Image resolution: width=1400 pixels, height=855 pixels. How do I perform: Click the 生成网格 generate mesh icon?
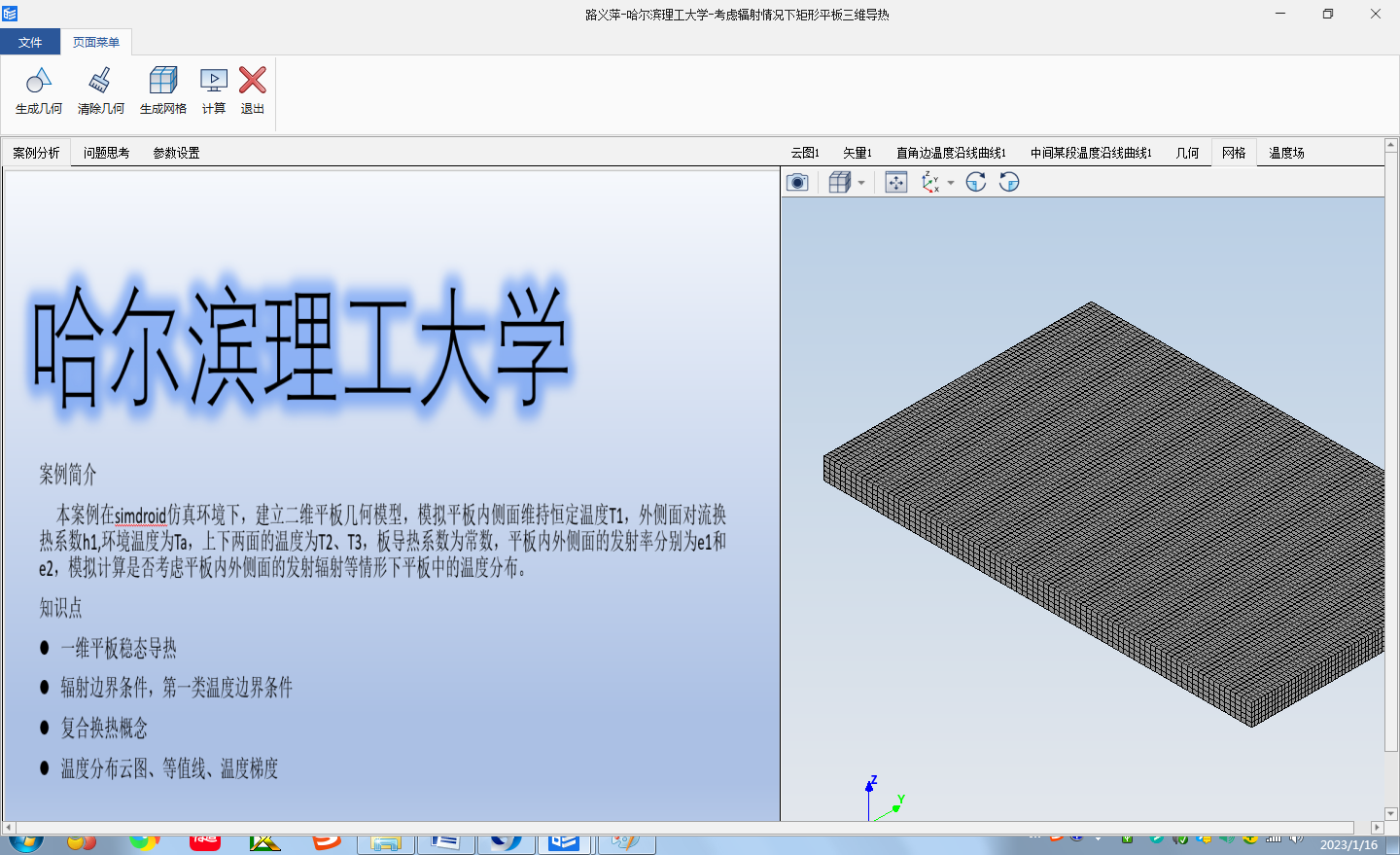click(x=163, y=81)
